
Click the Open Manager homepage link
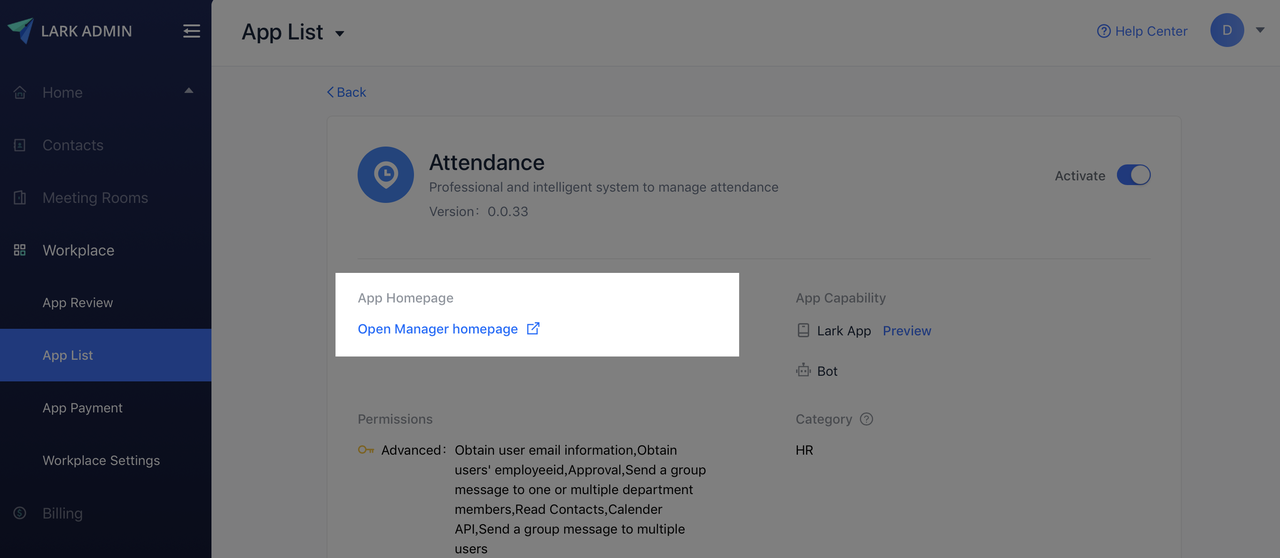438,329
